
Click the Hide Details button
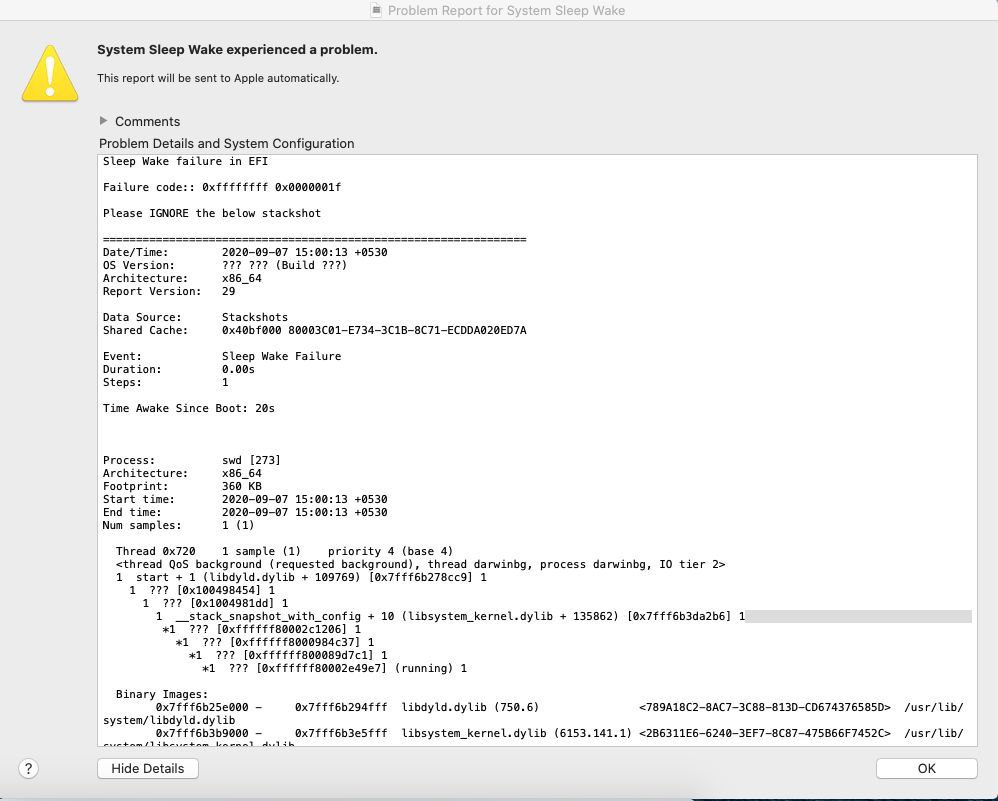coord(148,769)
